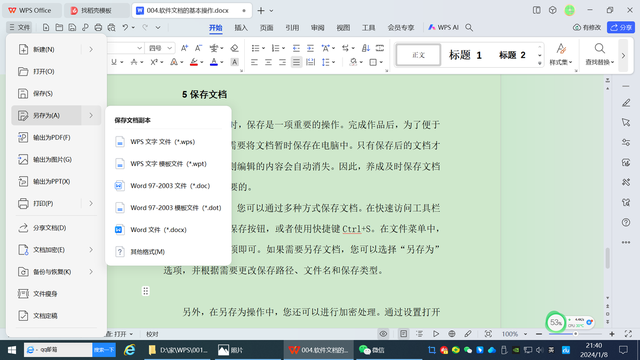The image size is (640, 360).
Task: Apply the font color A swatch
Action: coord(213,62)
